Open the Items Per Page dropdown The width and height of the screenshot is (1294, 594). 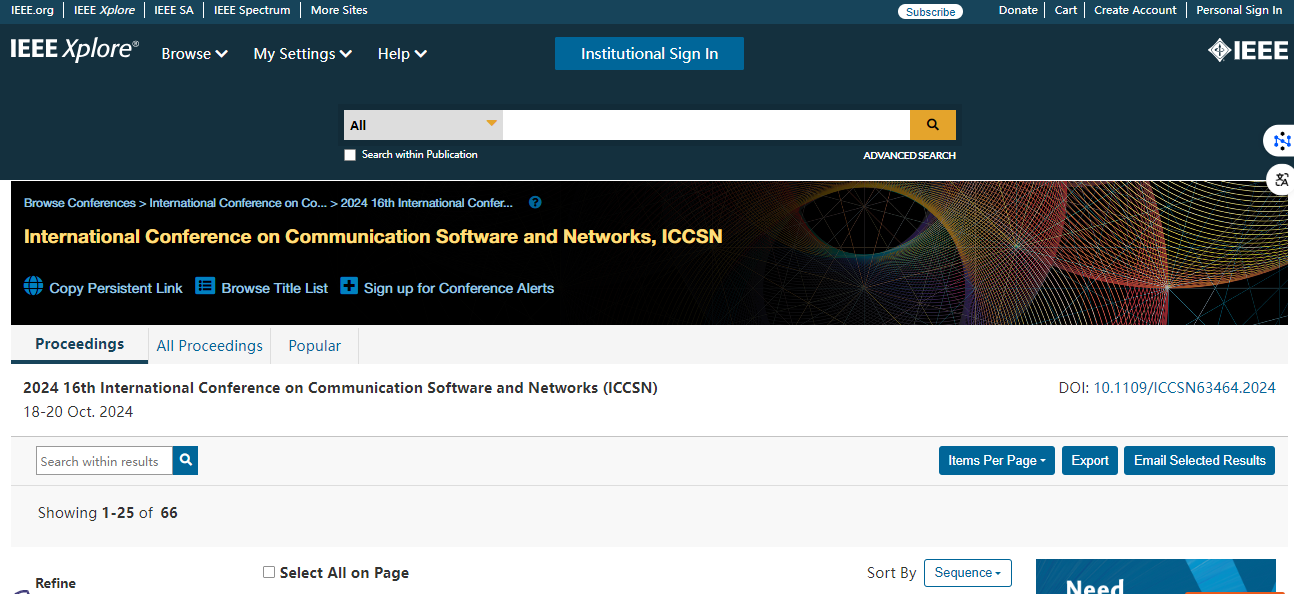pyautogui.click(x=997, y=460)
